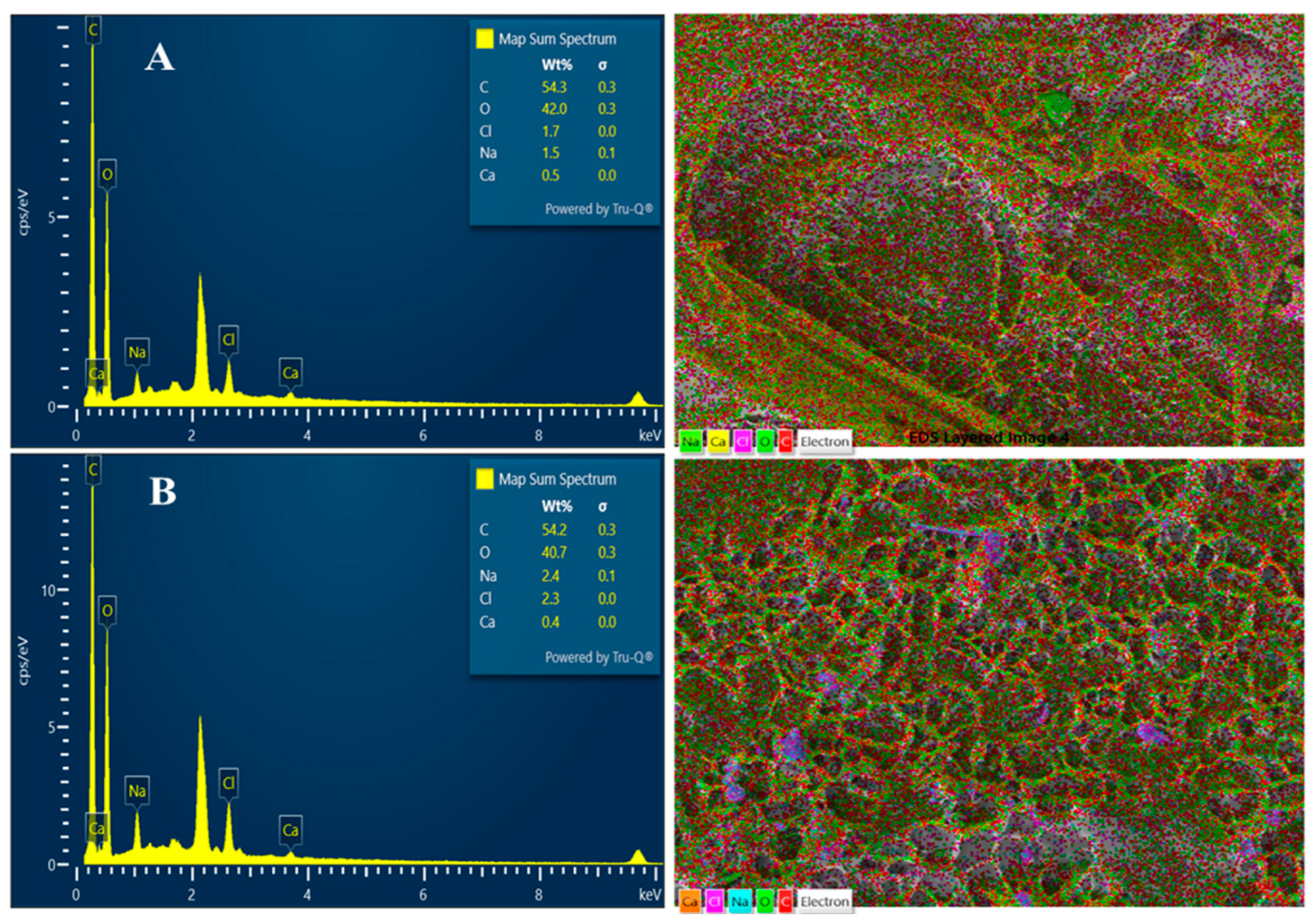Click the C peak label in spectrum A
1315x924 pixels.
[93, 30]
